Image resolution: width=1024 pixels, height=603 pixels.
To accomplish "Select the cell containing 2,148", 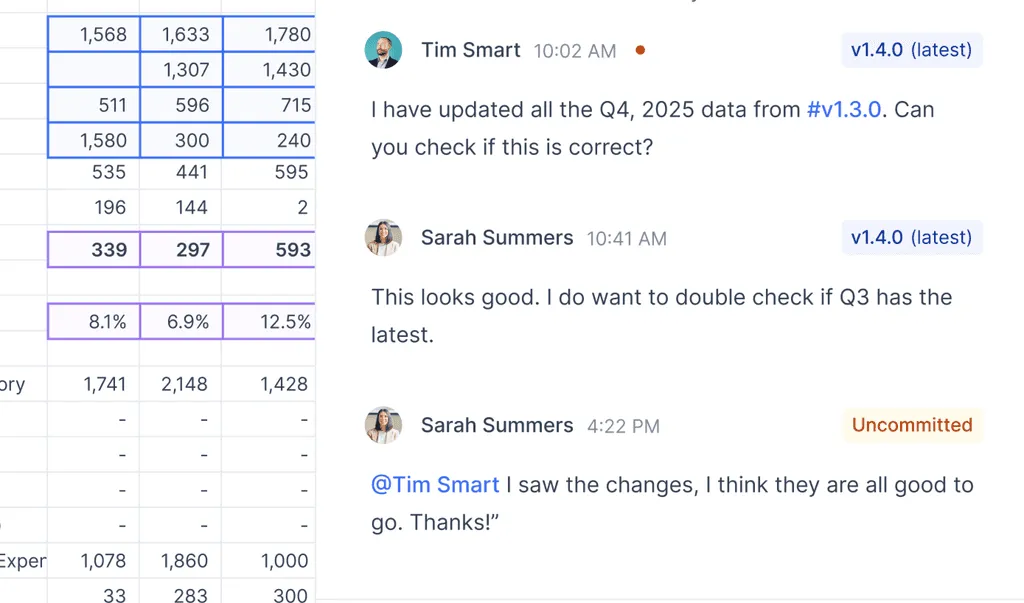I will pyautogui.click(x=181, y=384).
